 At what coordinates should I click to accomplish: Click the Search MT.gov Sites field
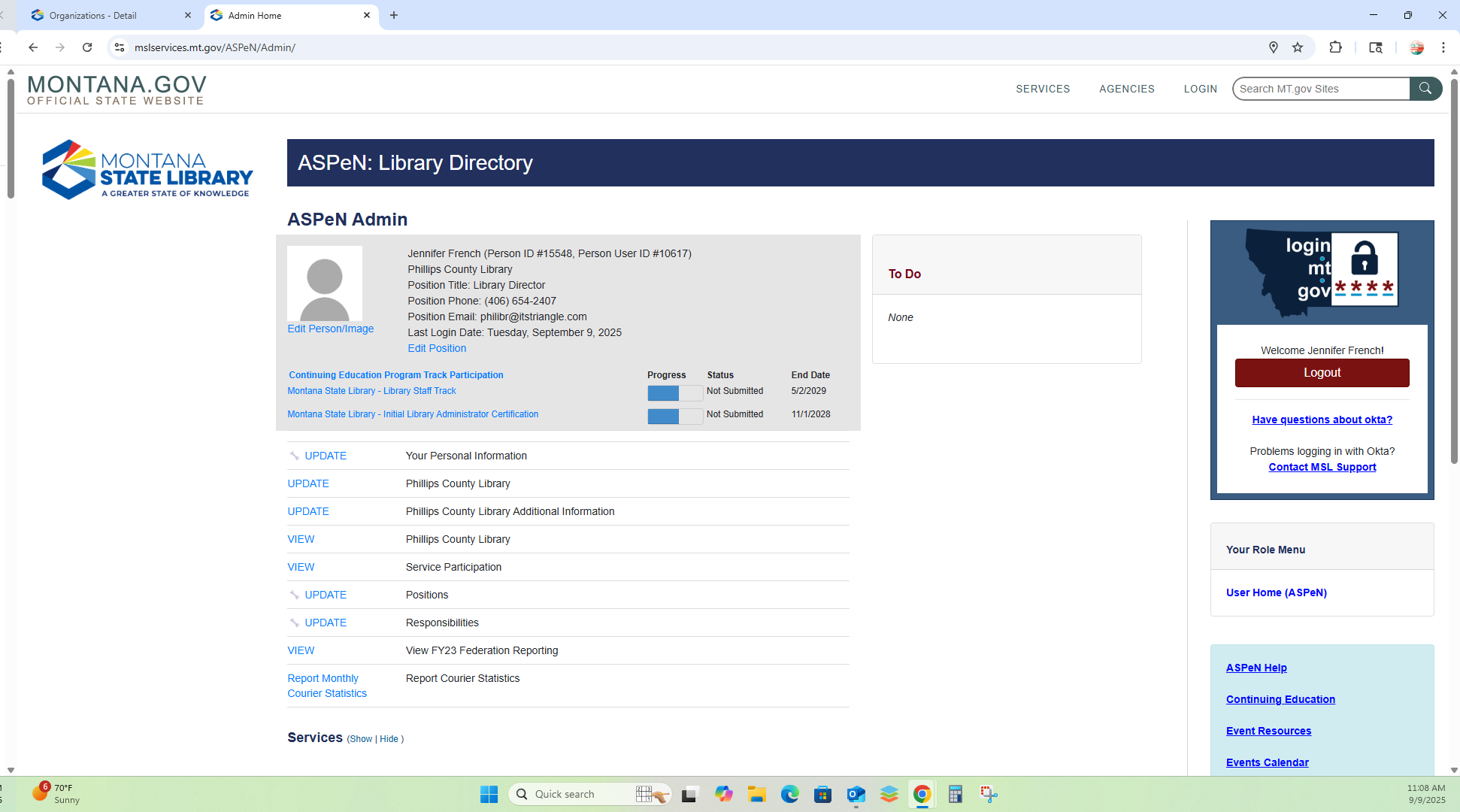click(1320, 89)
